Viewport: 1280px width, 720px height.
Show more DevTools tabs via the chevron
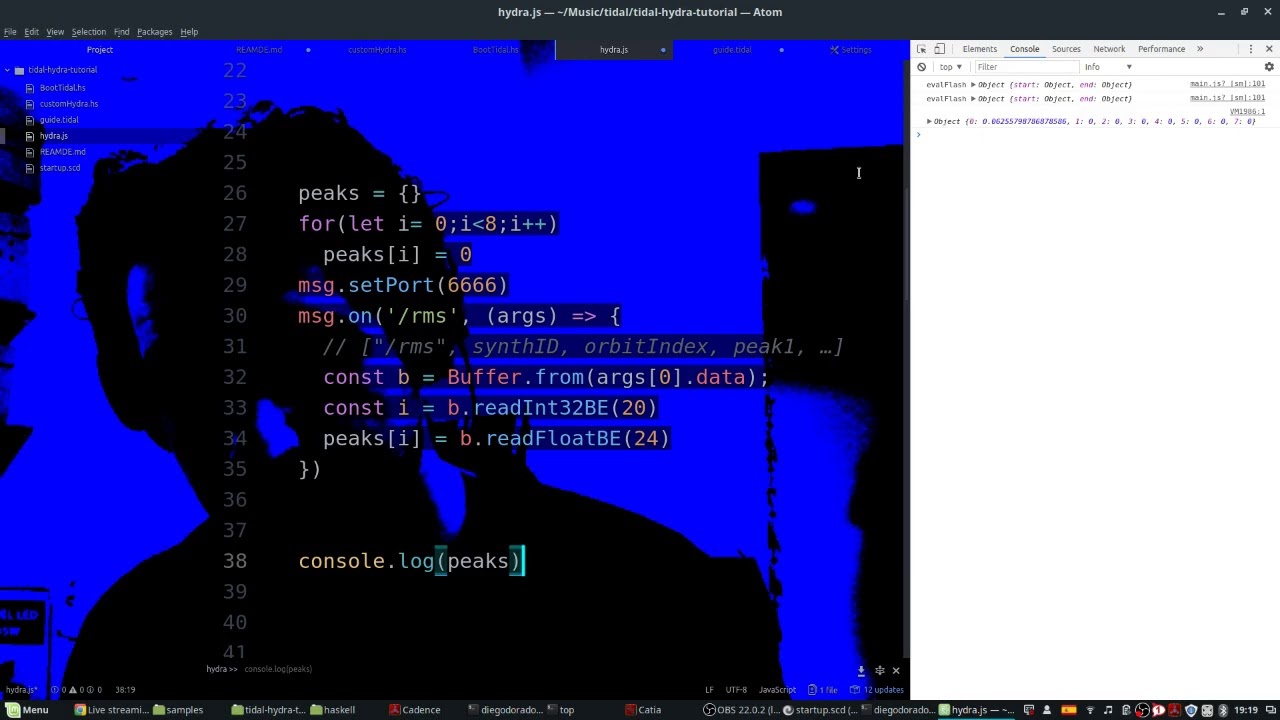pos(1200,49)
